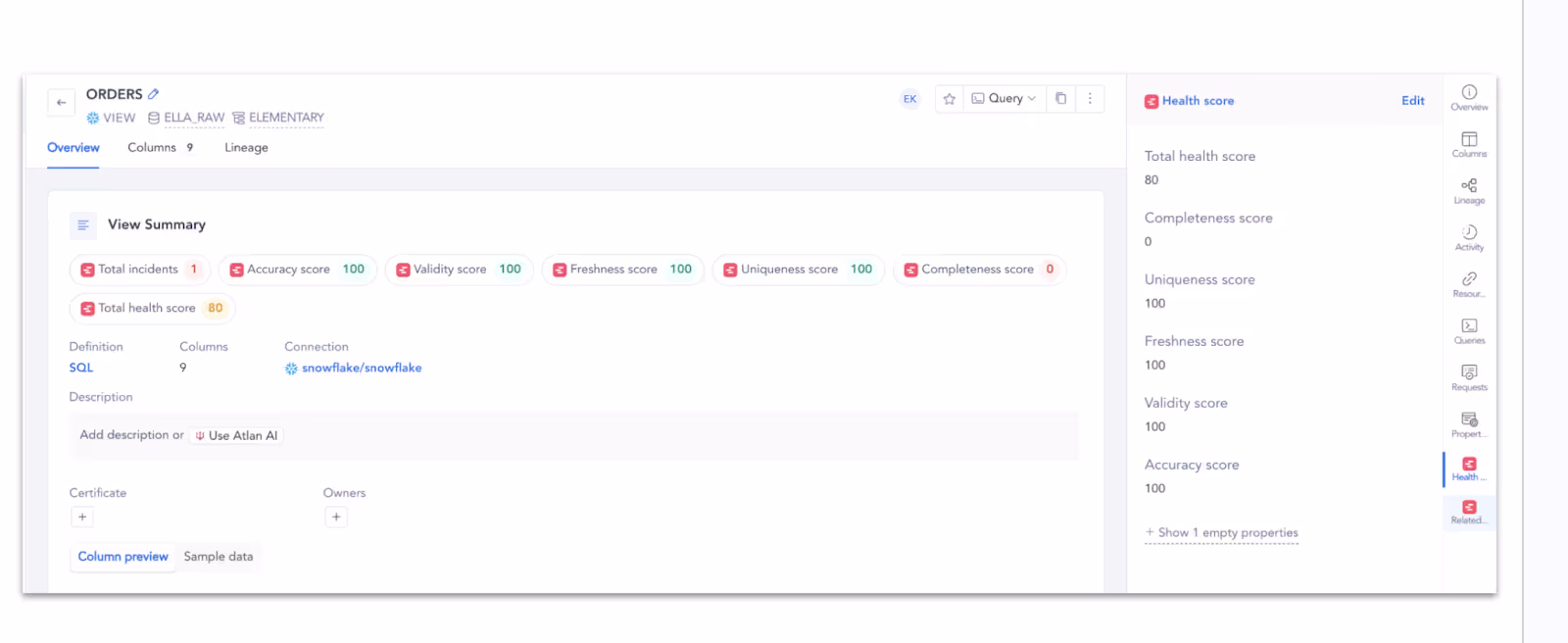This screenshot has height=643, width=1568.
Task: Copy the asset link icon
Action: coord(1060,99)
